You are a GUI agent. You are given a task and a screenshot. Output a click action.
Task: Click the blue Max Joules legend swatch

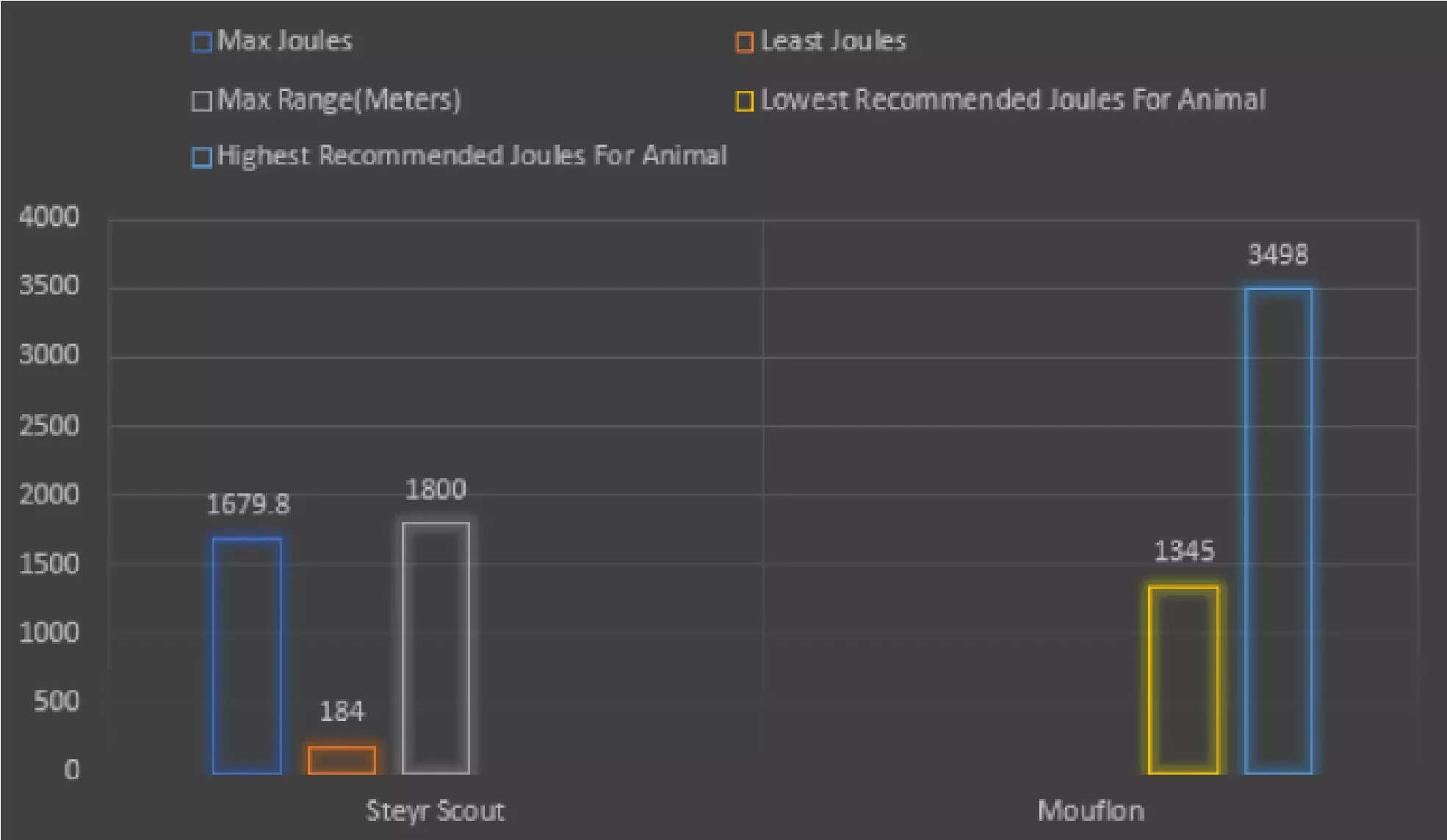click(x=201, y=42)
